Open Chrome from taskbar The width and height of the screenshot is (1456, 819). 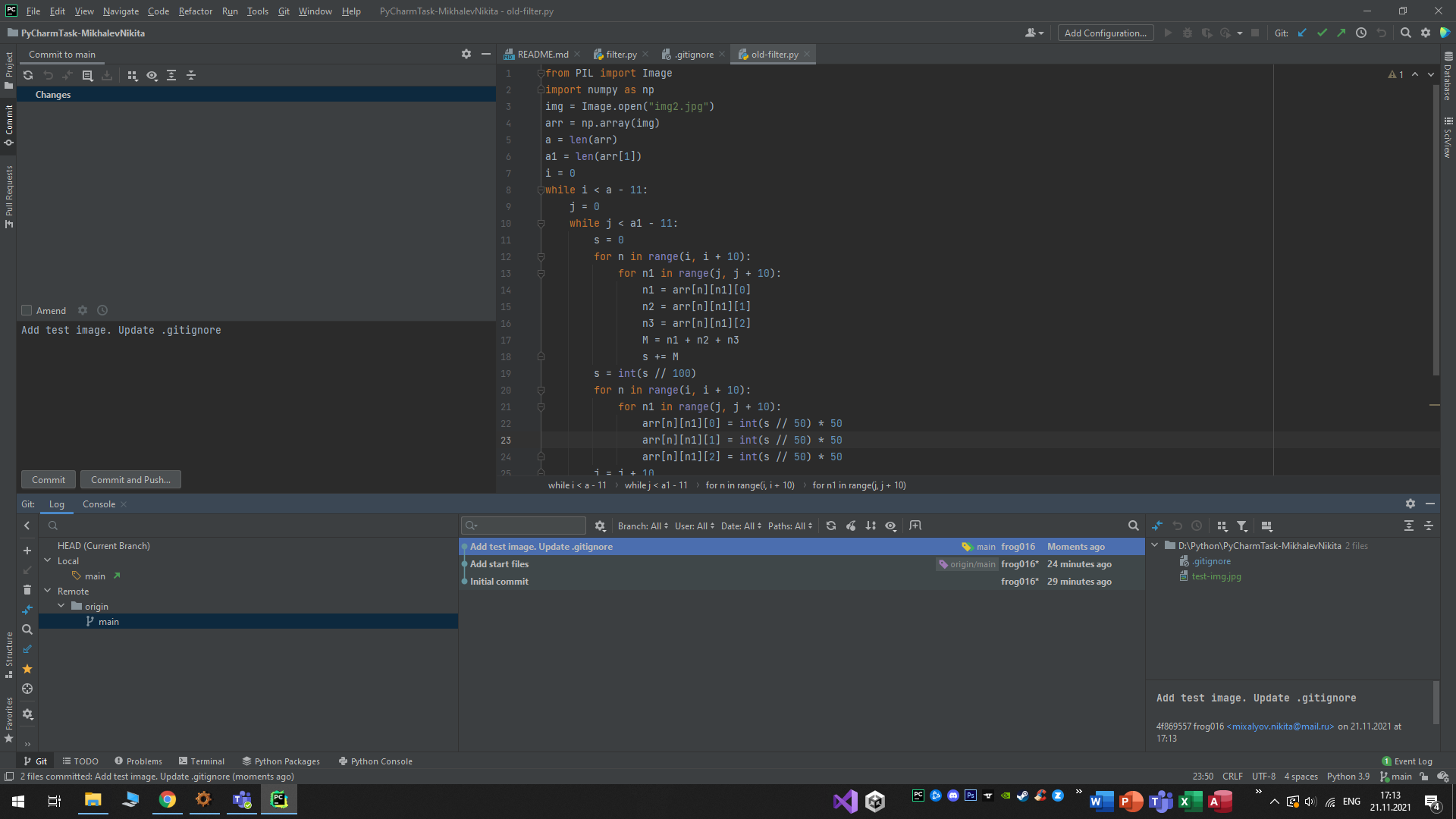(167, 801)
